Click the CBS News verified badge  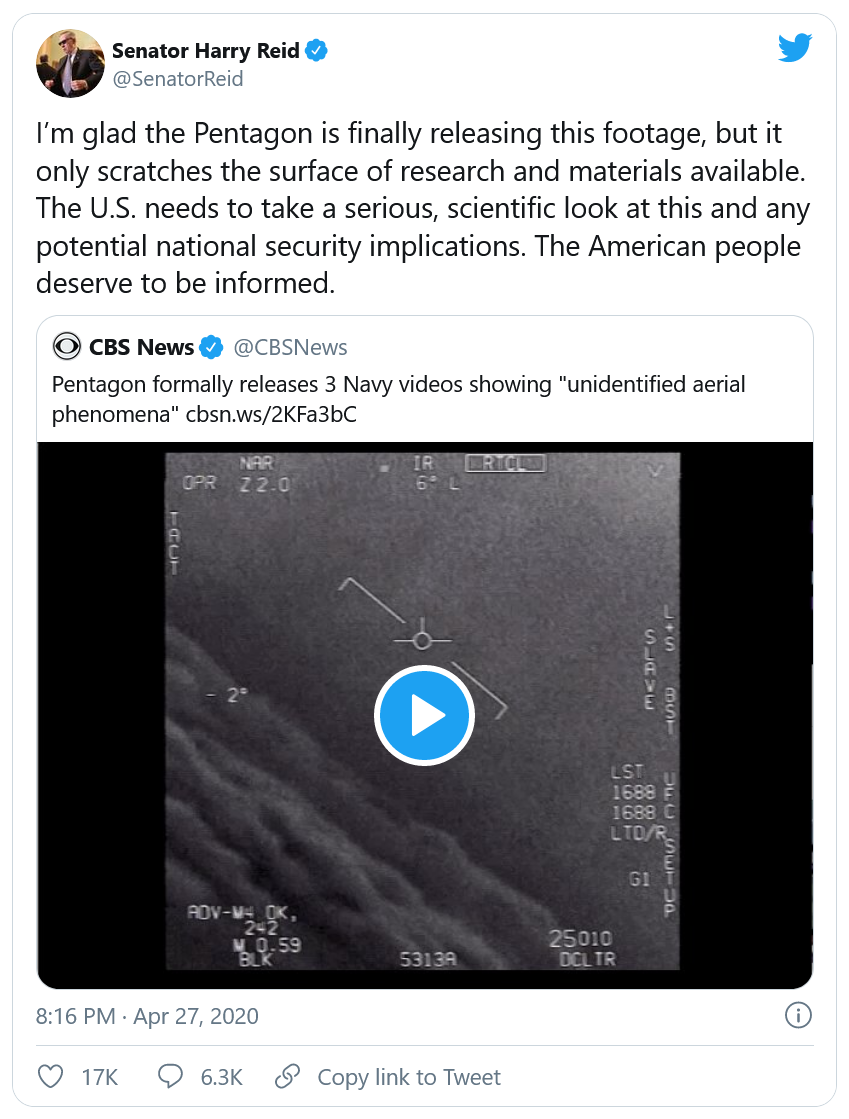point(212,347)
